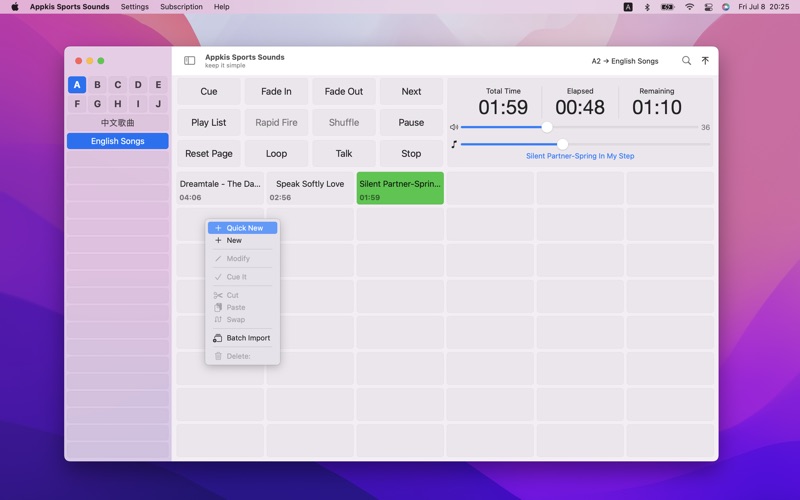Choose Batch Import in context menu

242,338
